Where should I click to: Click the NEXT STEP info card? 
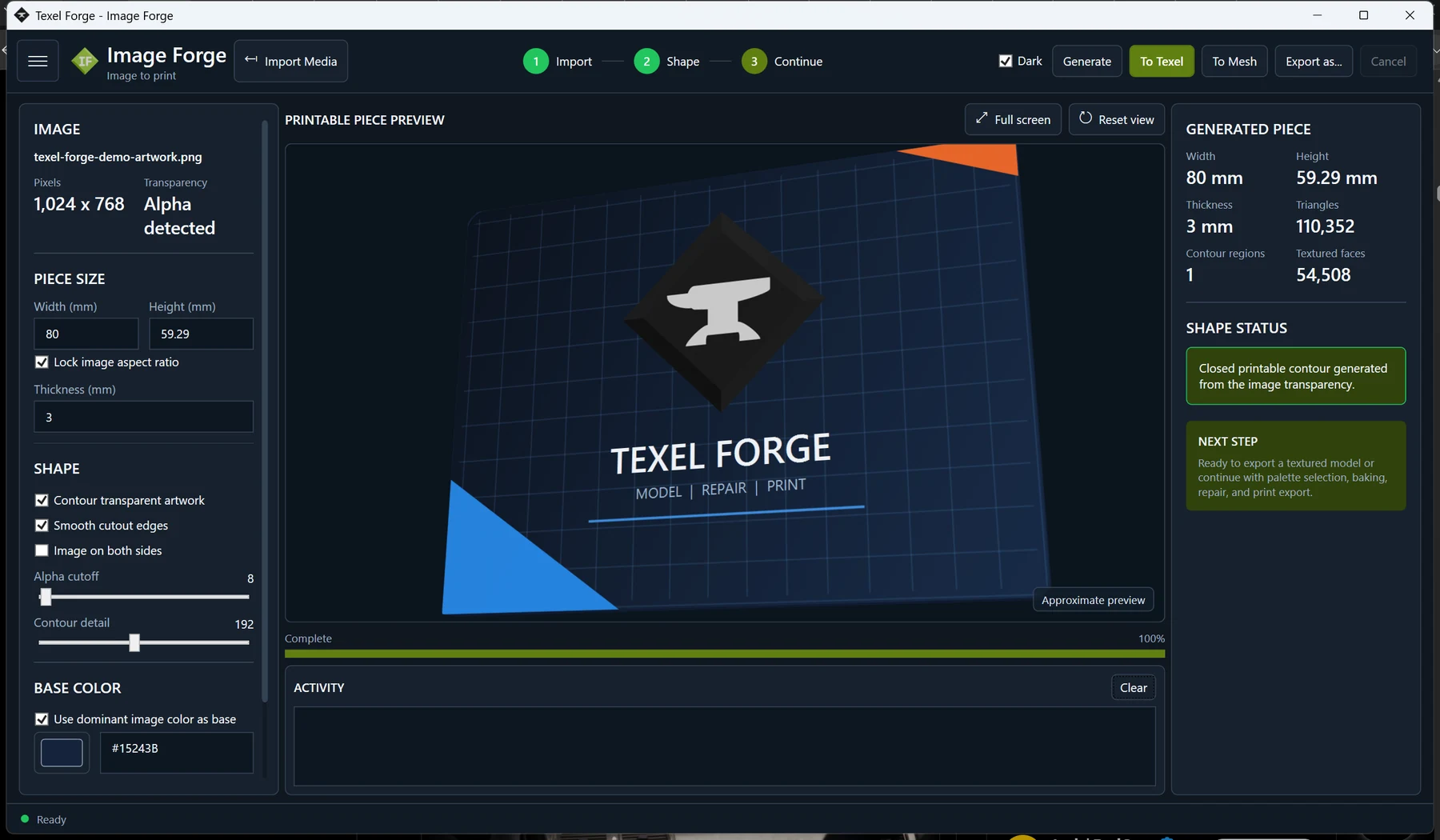pyautogui.click(x=1295, y=466)
